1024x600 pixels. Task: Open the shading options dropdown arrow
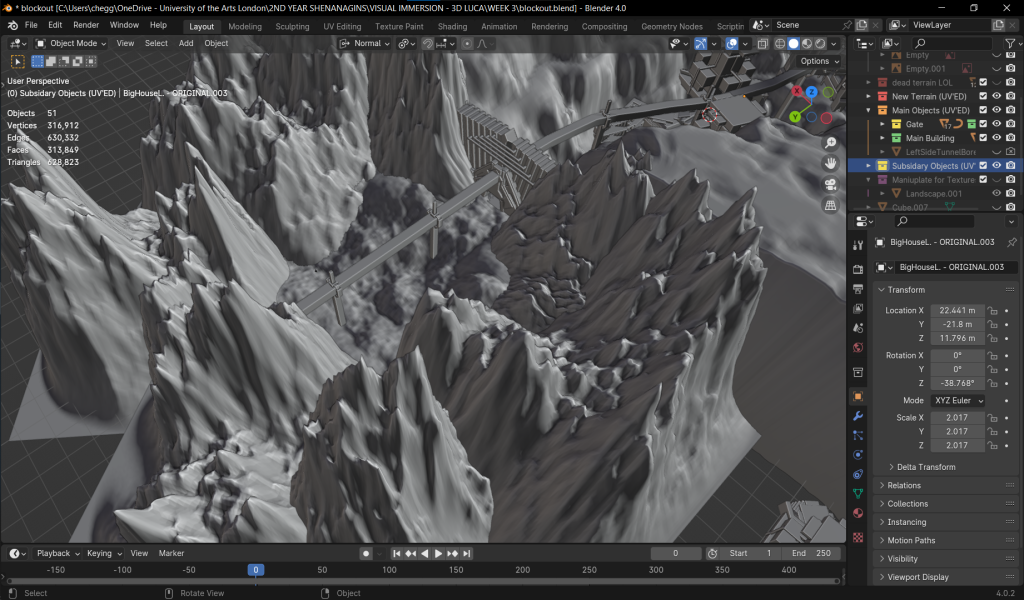(x=834, y=43)
